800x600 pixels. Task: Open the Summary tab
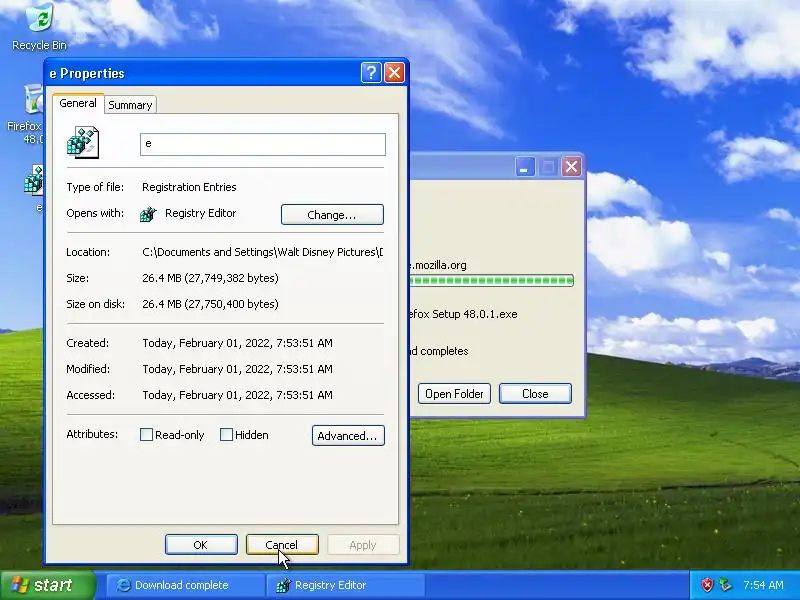coord(130,105)
